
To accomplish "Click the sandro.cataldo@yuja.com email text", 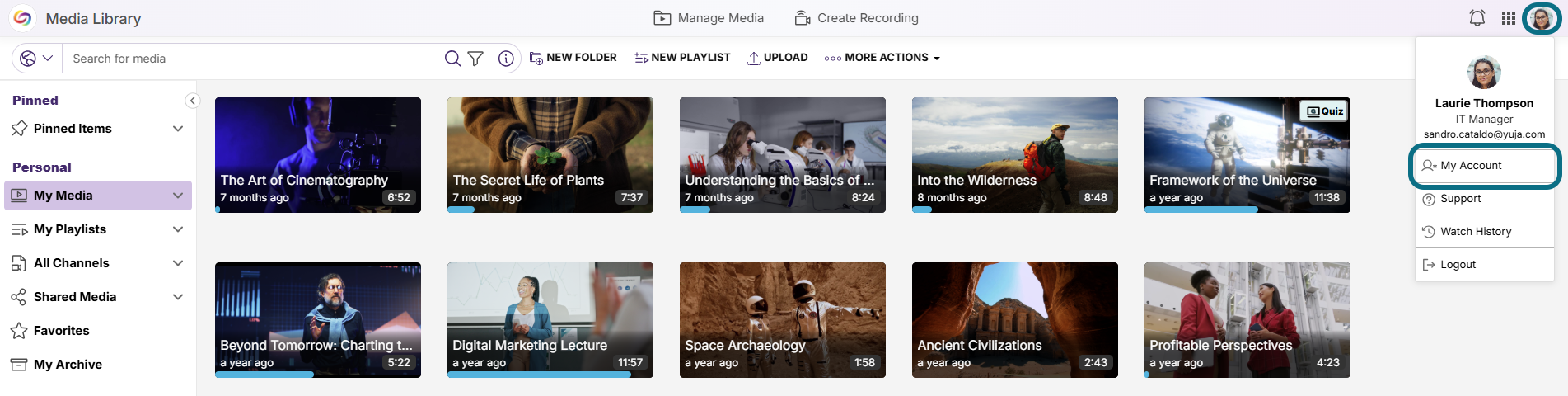I will click(1484, 134).
